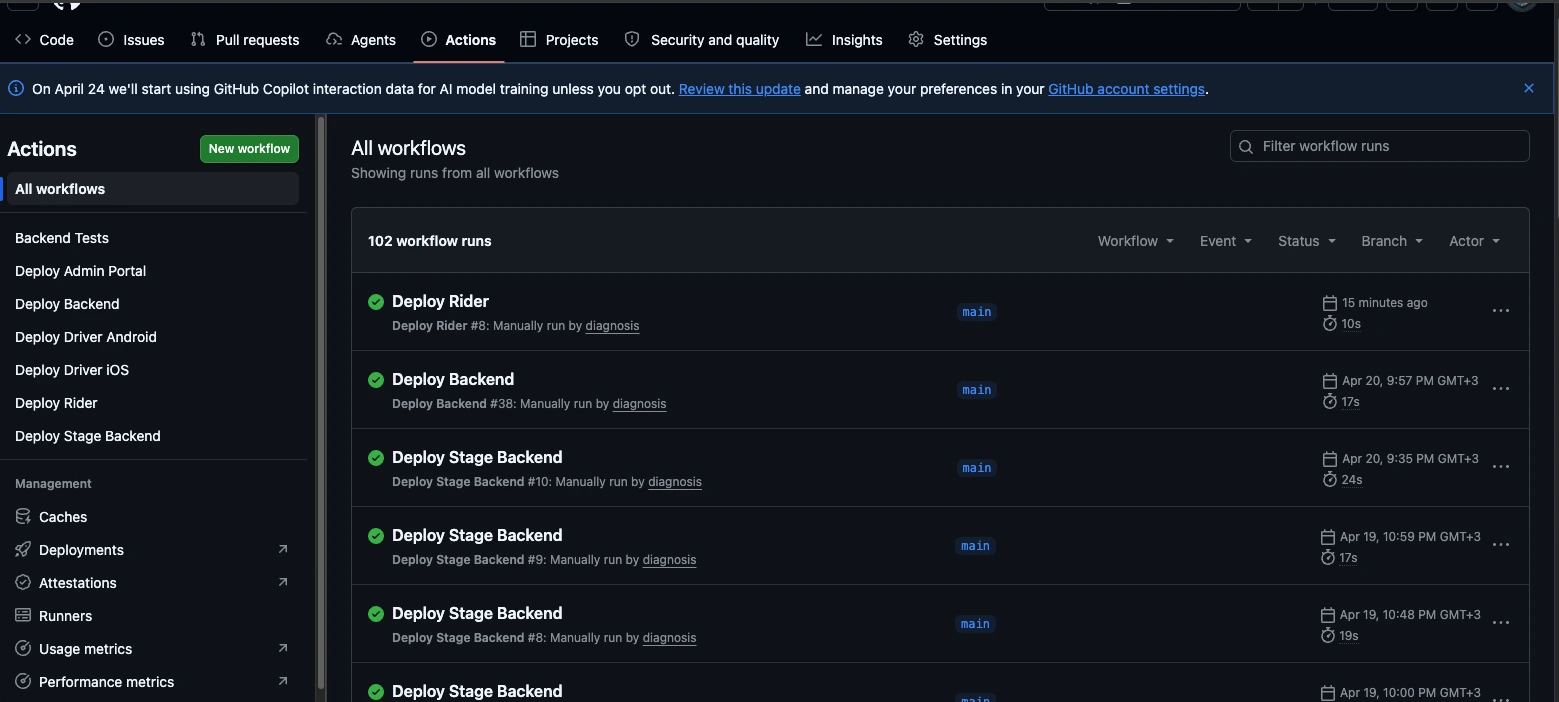
Task: Select Deploy Stage Backend in sidebar
Action: click(x=88, y=436)
